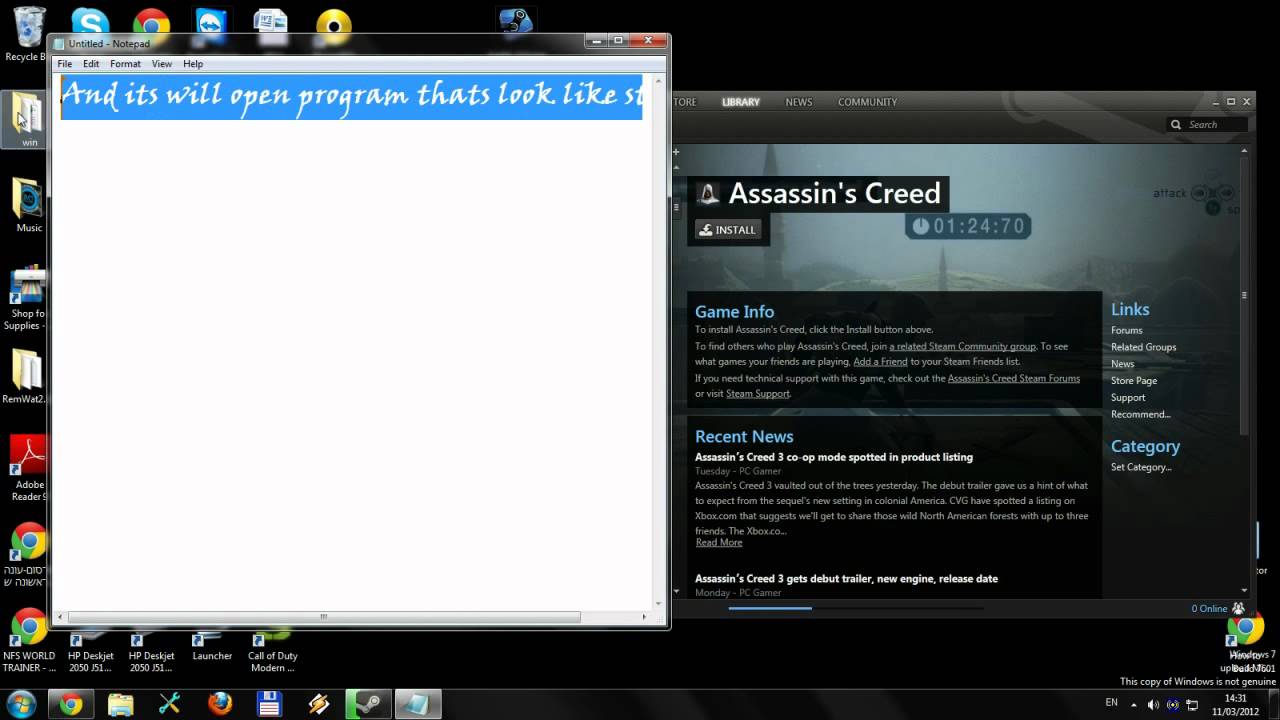Open the Help menu in Notepad
This screenshot has width=1280, height=720.
pyautogui.click(x=193, y=64)
